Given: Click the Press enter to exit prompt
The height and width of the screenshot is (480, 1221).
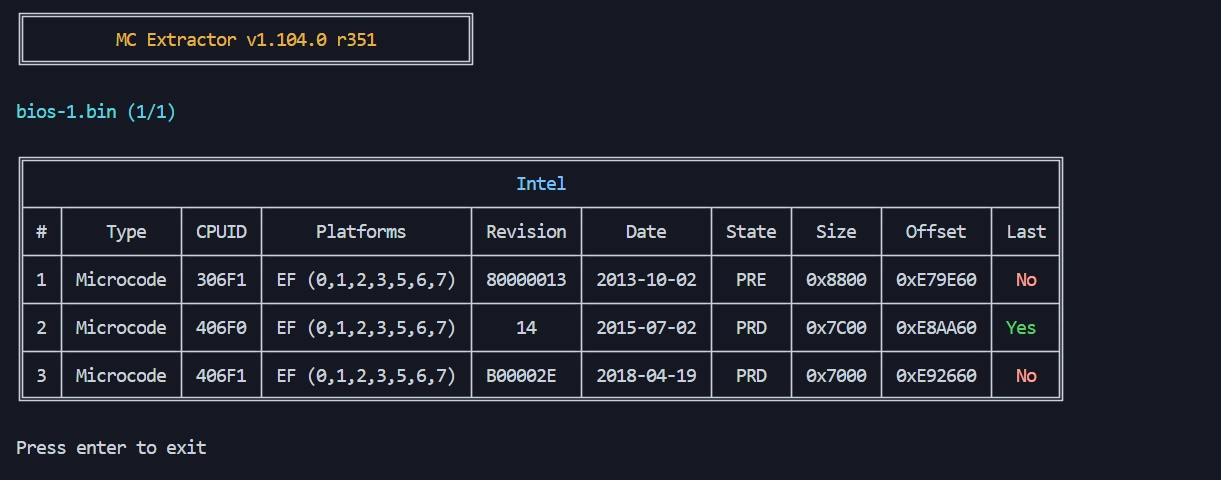Looking at the screenshot, I should (111, 448).
